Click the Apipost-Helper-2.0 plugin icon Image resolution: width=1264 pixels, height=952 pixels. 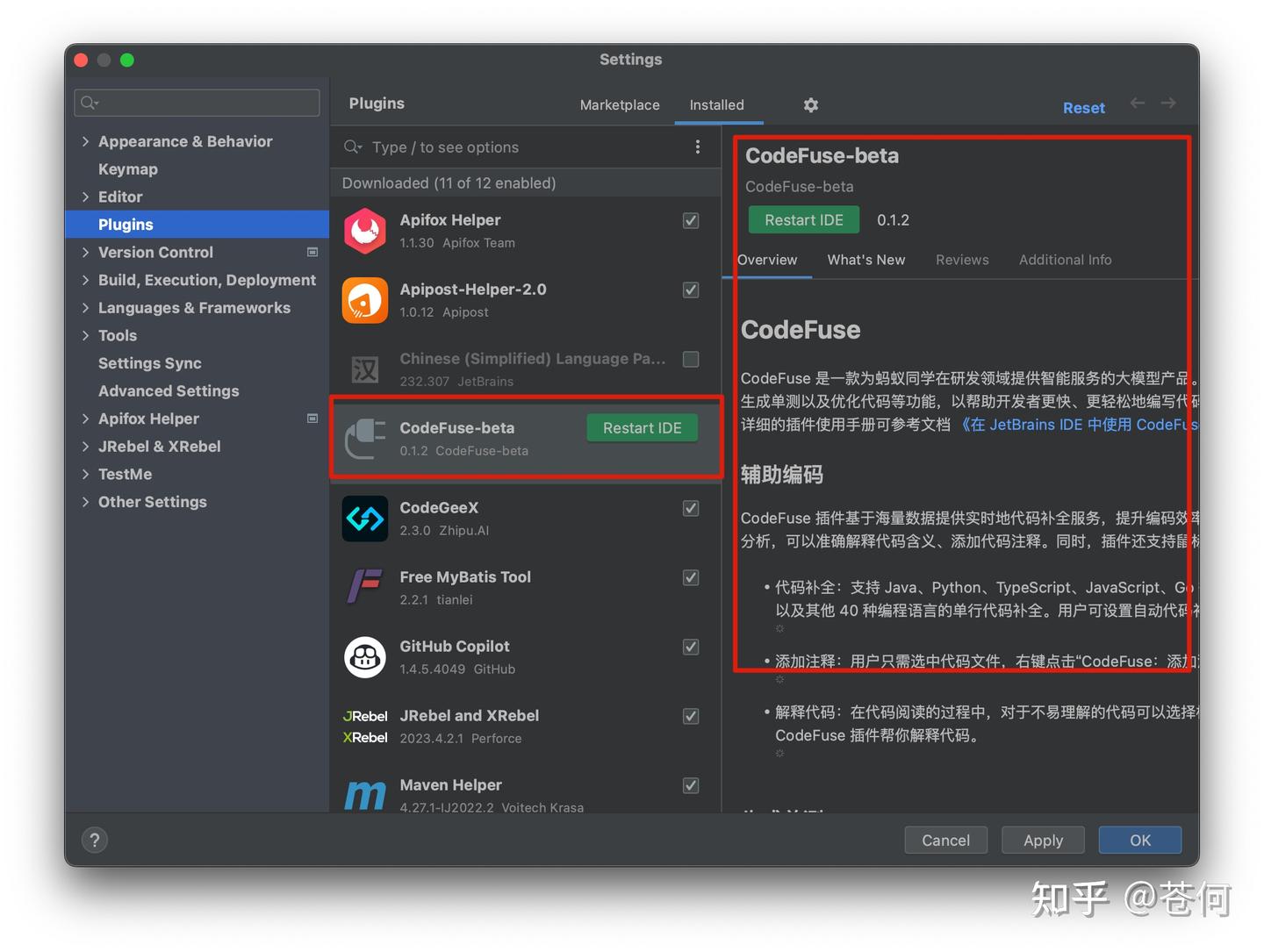coord(365,300)
